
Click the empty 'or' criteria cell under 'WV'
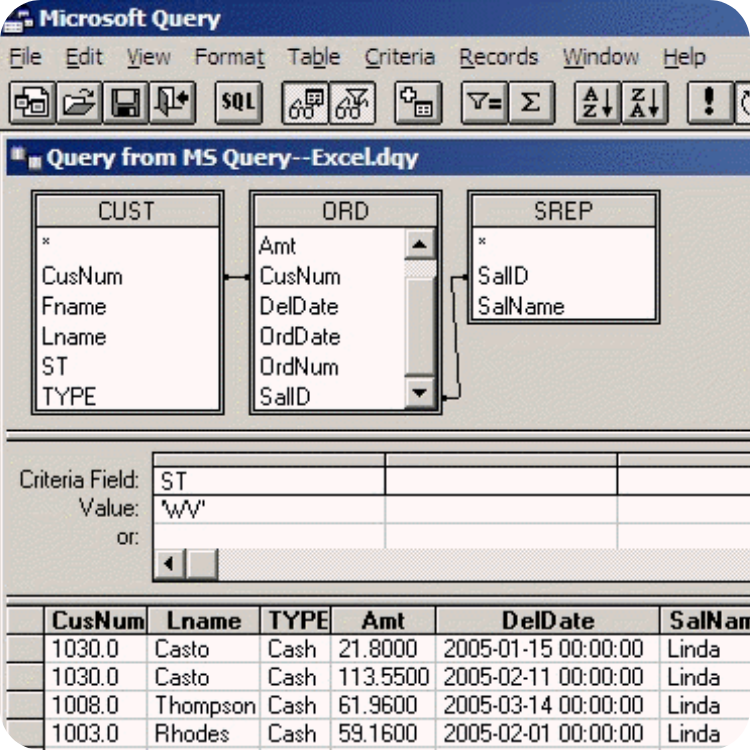click(x=269, y=536)
